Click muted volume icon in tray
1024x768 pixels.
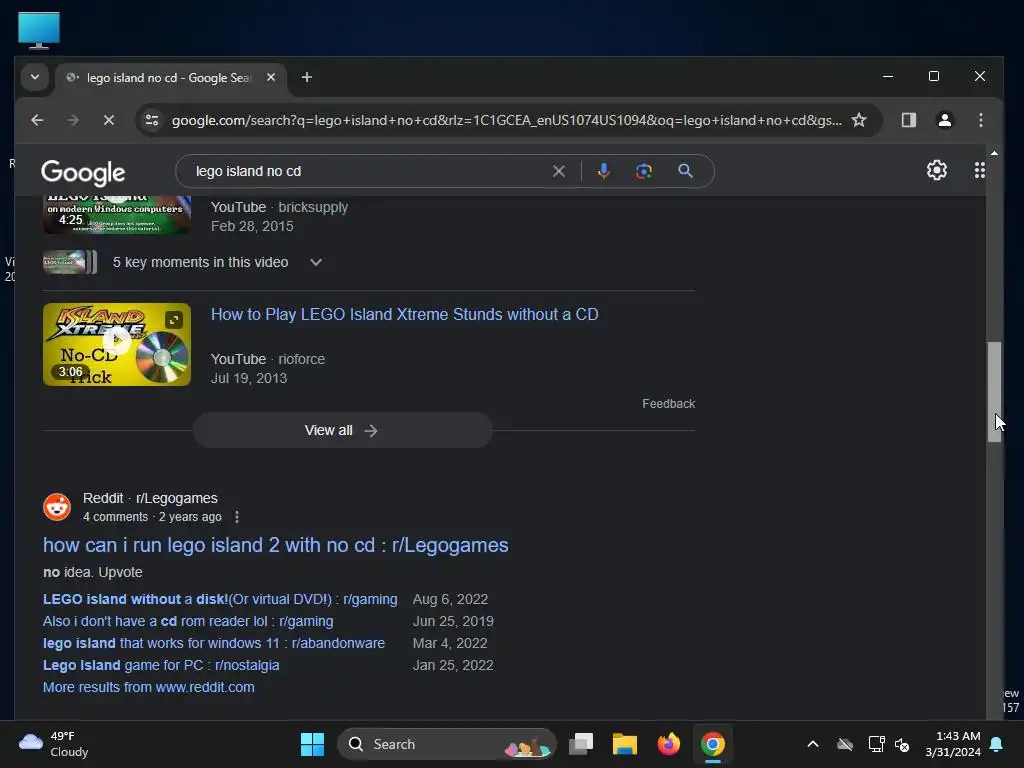[x=902, y=744]
